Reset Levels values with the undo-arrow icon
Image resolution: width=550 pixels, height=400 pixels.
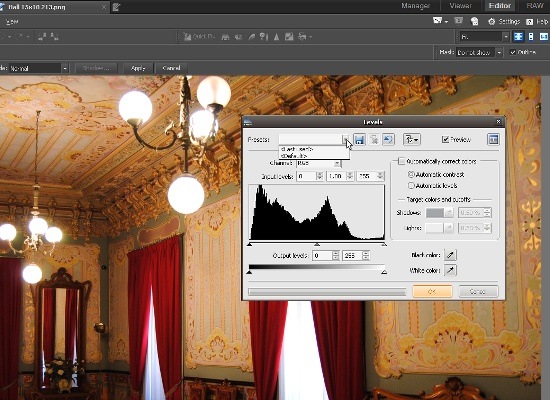[388, 140]
